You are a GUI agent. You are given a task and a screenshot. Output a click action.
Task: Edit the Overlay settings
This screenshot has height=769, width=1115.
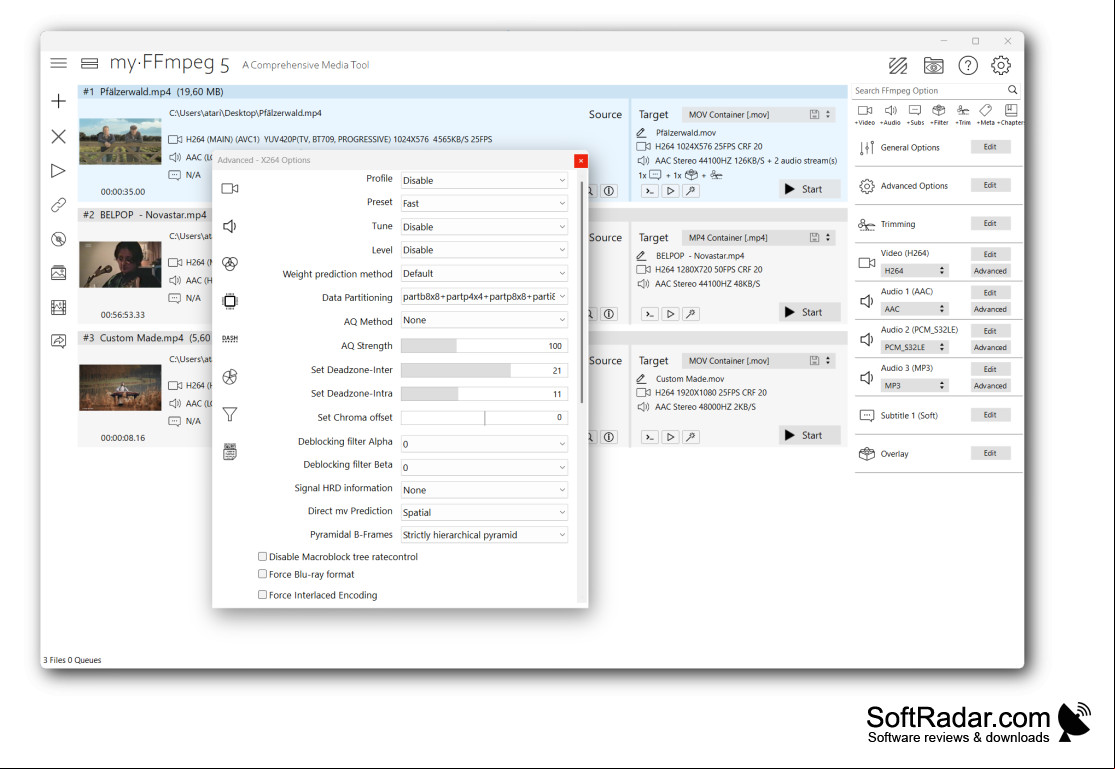[990, 453]
